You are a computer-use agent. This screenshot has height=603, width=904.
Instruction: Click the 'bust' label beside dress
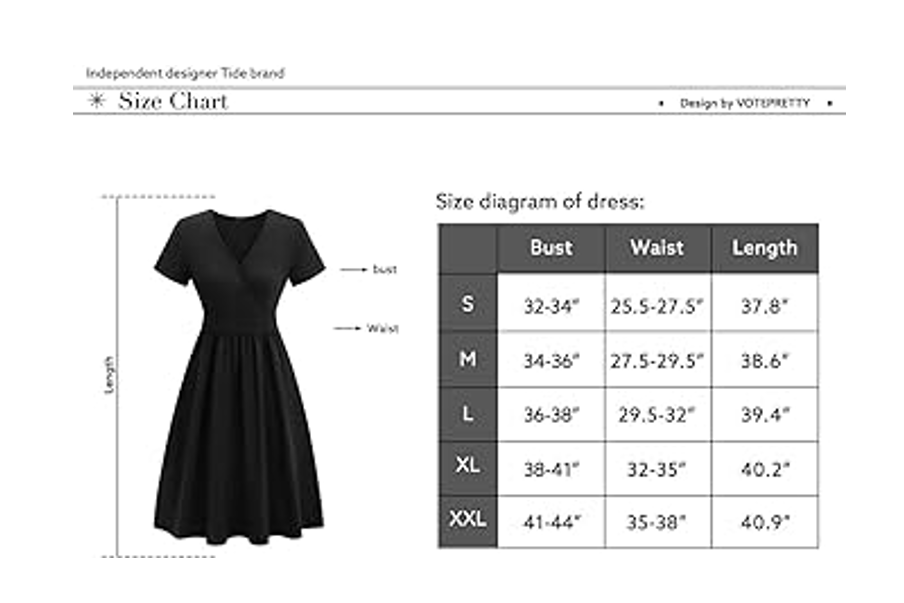(385, 269)
